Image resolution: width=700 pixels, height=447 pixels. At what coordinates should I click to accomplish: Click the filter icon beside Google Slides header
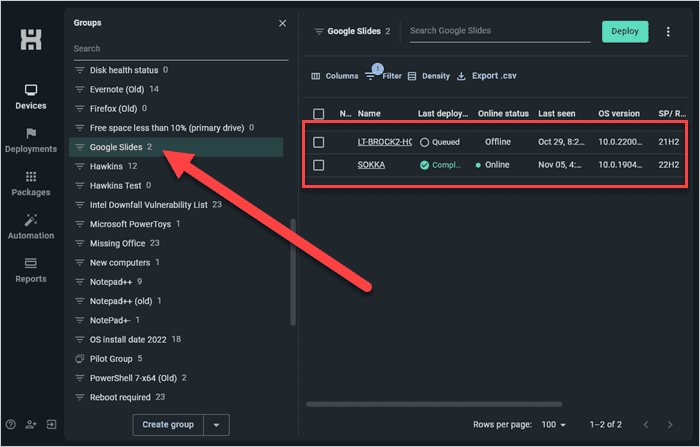(319, 31)
